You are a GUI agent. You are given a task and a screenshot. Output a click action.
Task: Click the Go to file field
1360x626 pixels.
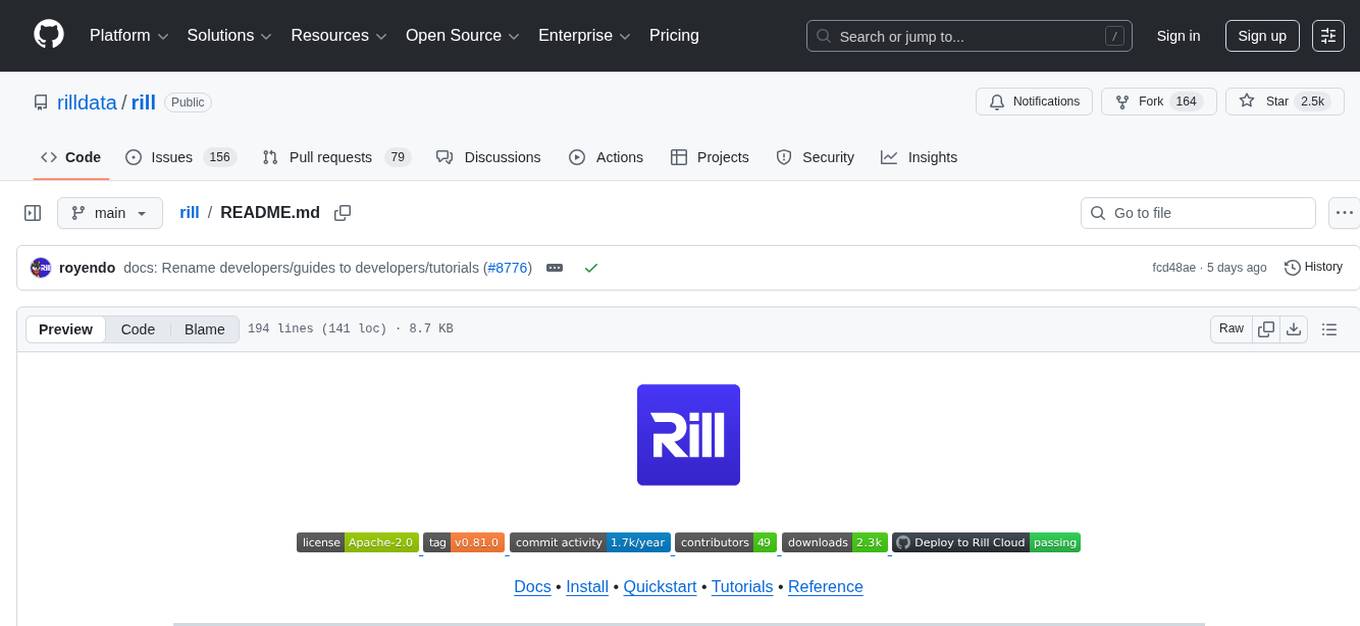(1197, 212)
